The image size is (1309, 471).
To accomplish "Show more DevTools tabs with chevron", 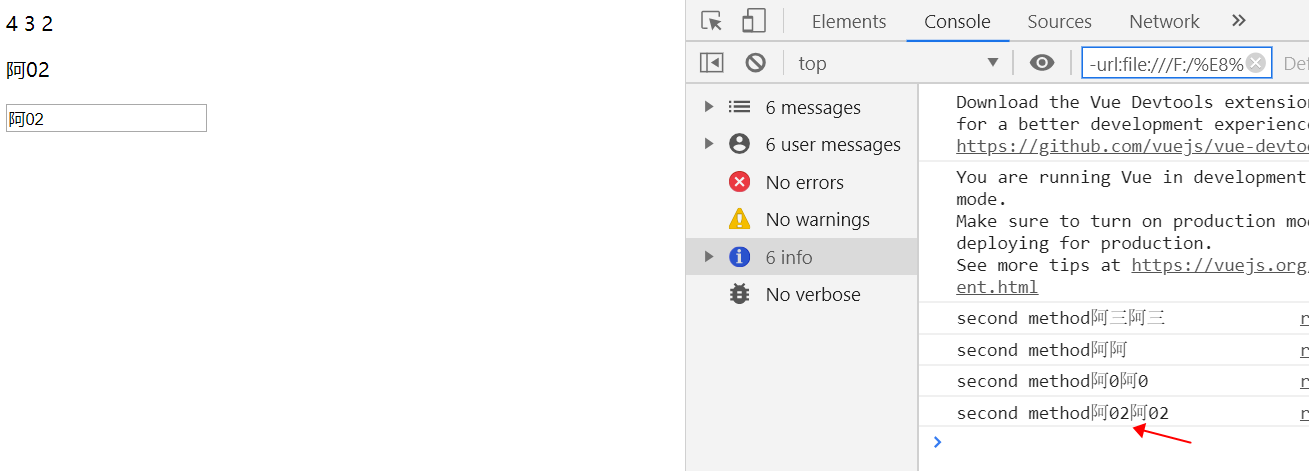I will coord(1239,21).
